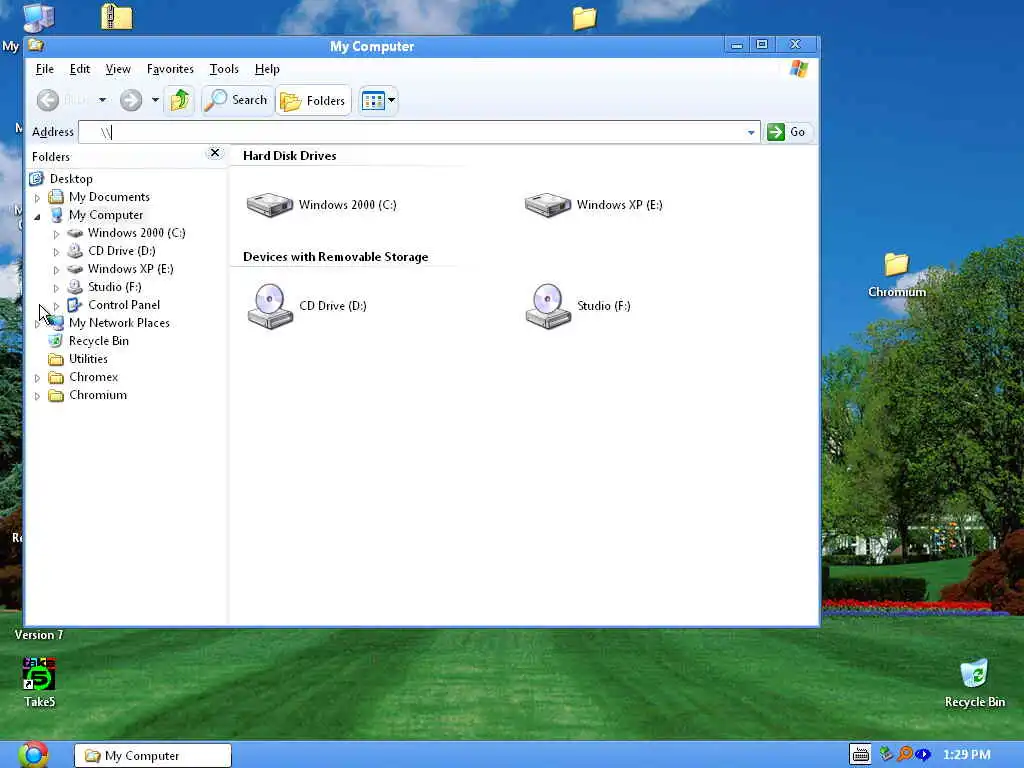Expand the Chromium folder tree node
This screenshot has width=1024, height=768.
tap(37, 396)
